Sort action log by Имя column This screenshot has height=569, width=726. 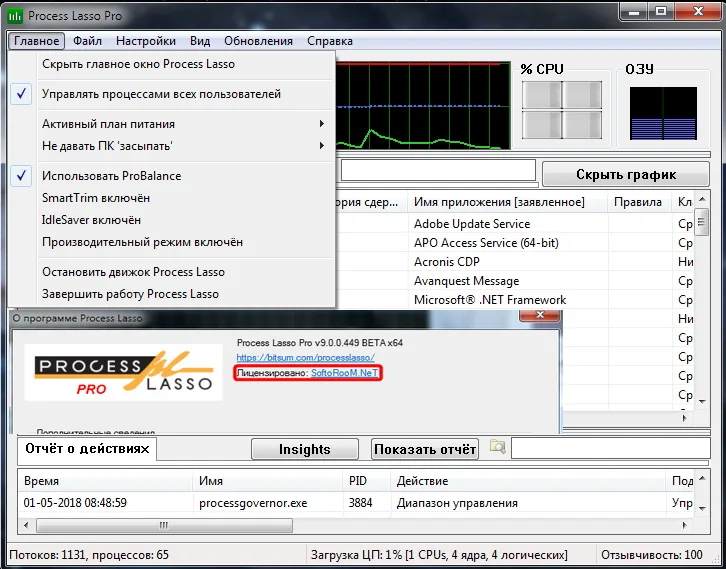tap(269, 481)
